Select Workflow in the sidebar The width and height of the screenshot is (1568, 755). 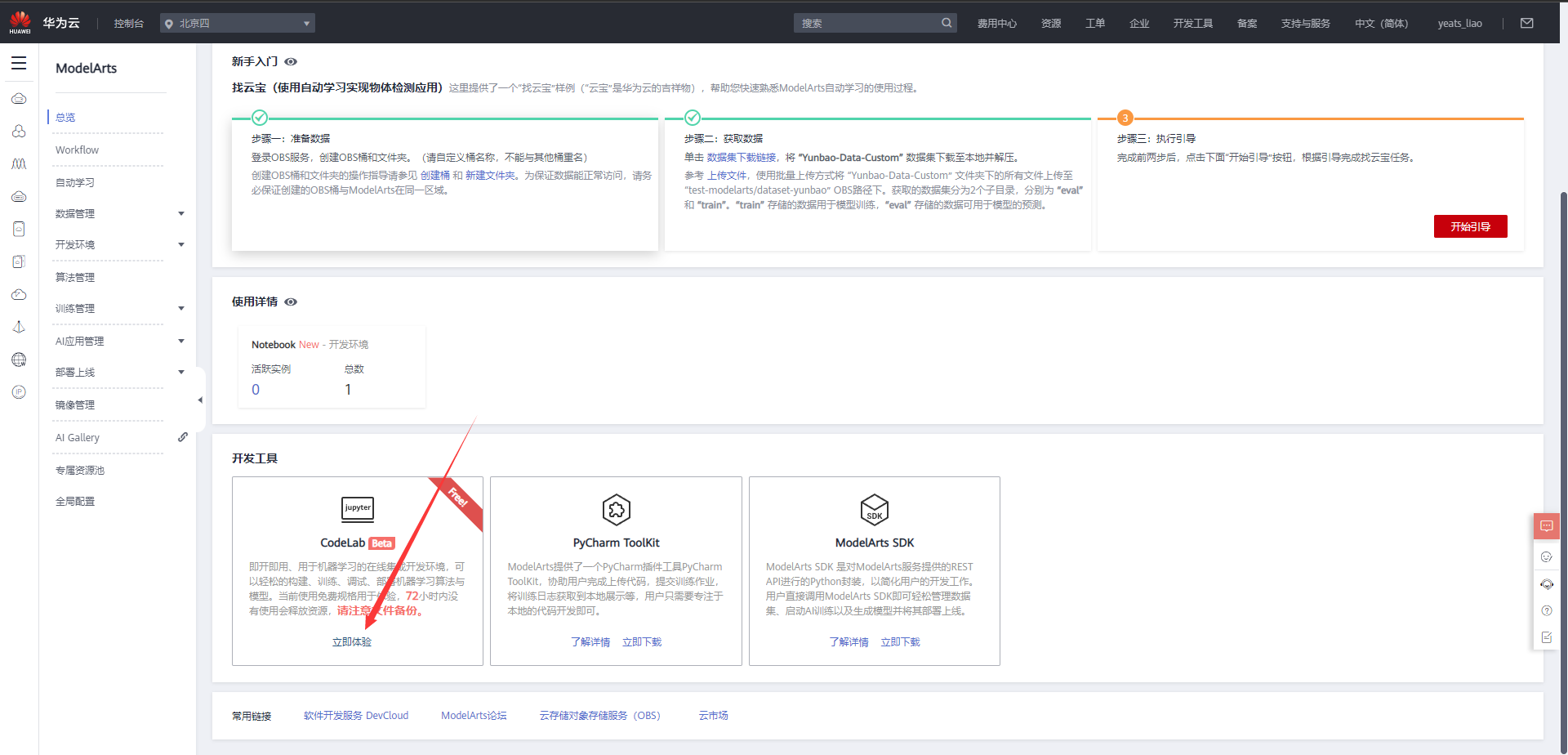77,150
